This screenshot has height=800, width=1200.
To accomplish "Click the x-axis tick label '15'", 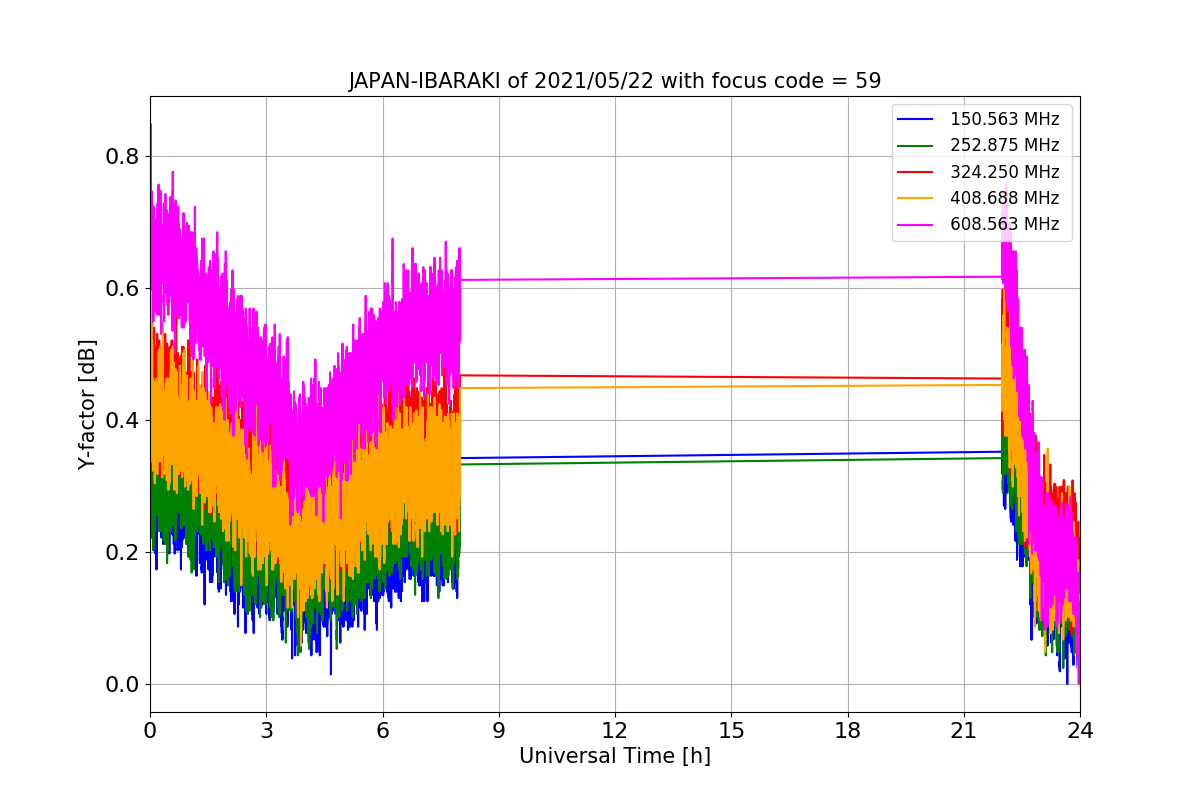I will (x=731, y=730).
